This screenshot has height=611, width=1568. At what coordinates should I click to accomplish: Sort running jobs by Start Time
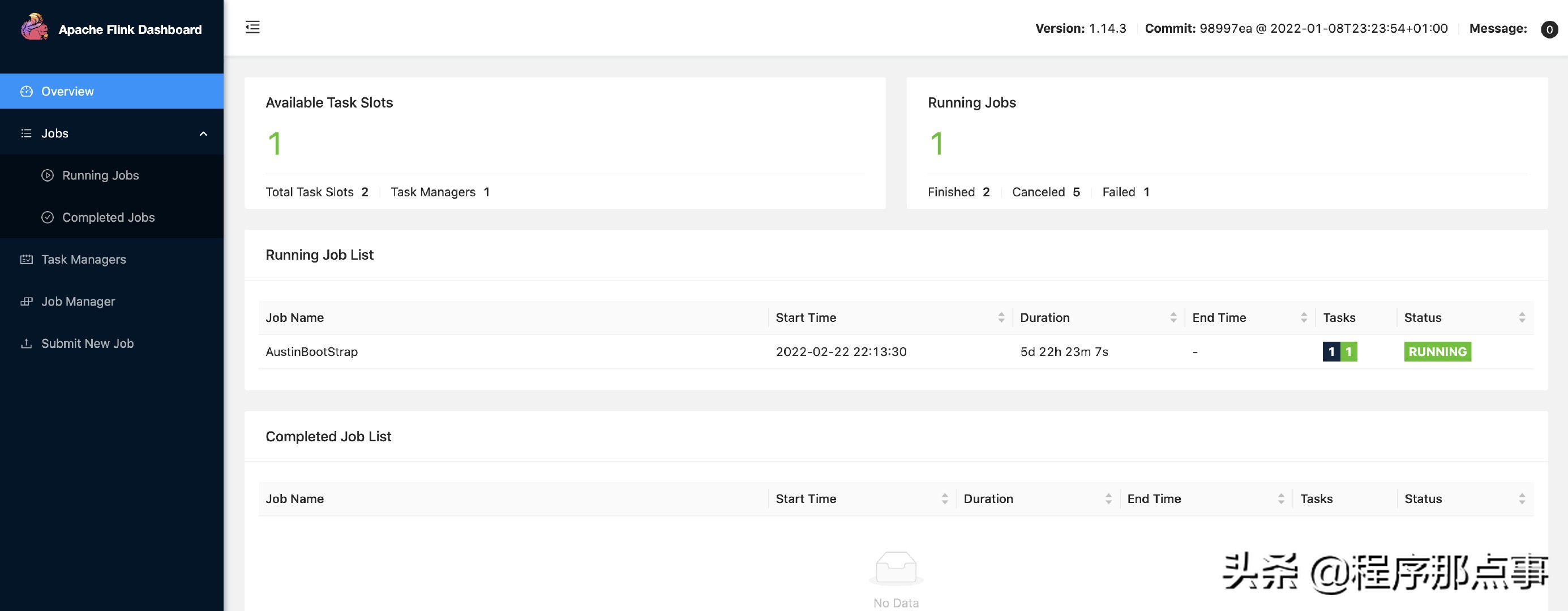[1001, 318]
